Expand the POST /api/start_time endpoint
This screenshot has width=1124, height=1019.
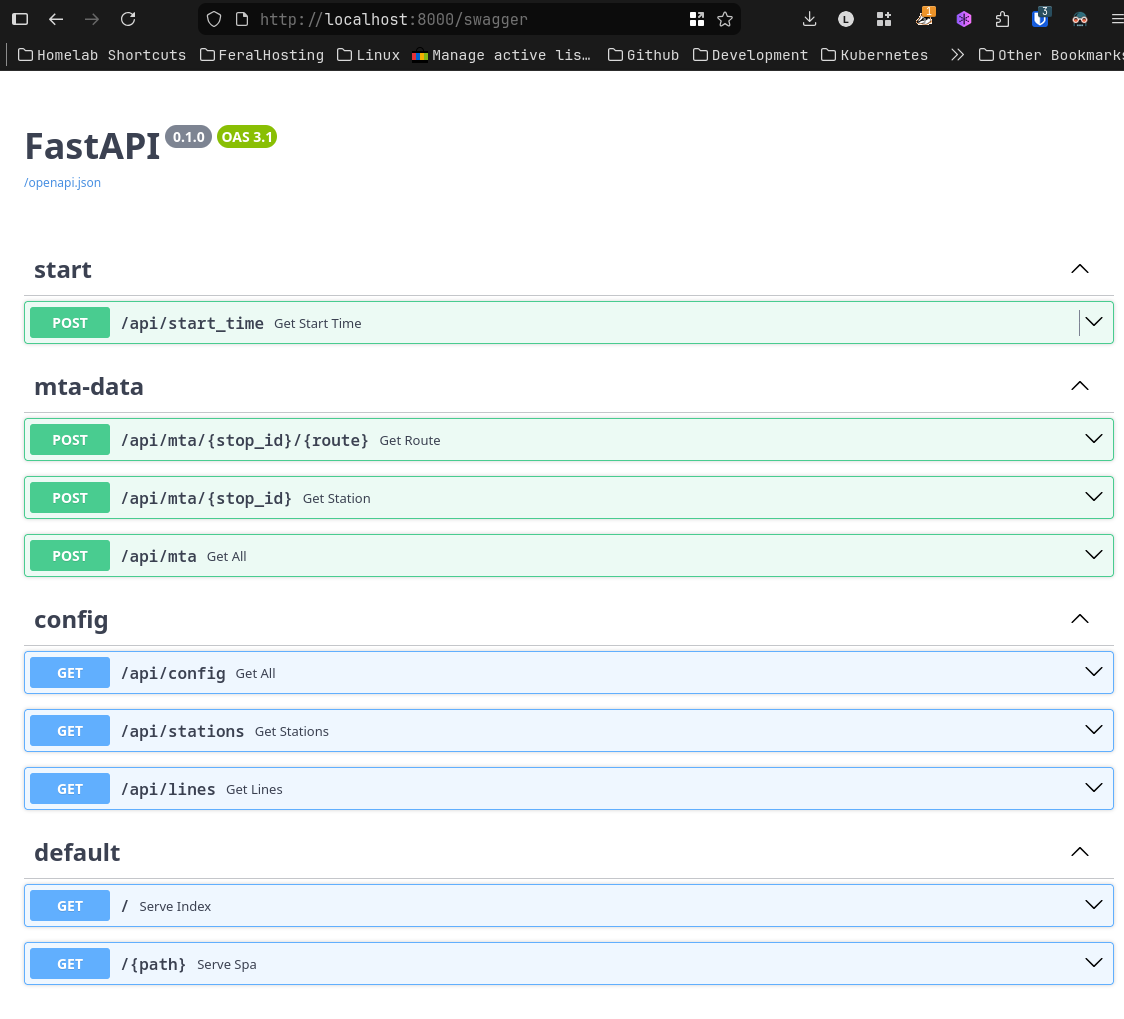click(x=1094, y=322)
